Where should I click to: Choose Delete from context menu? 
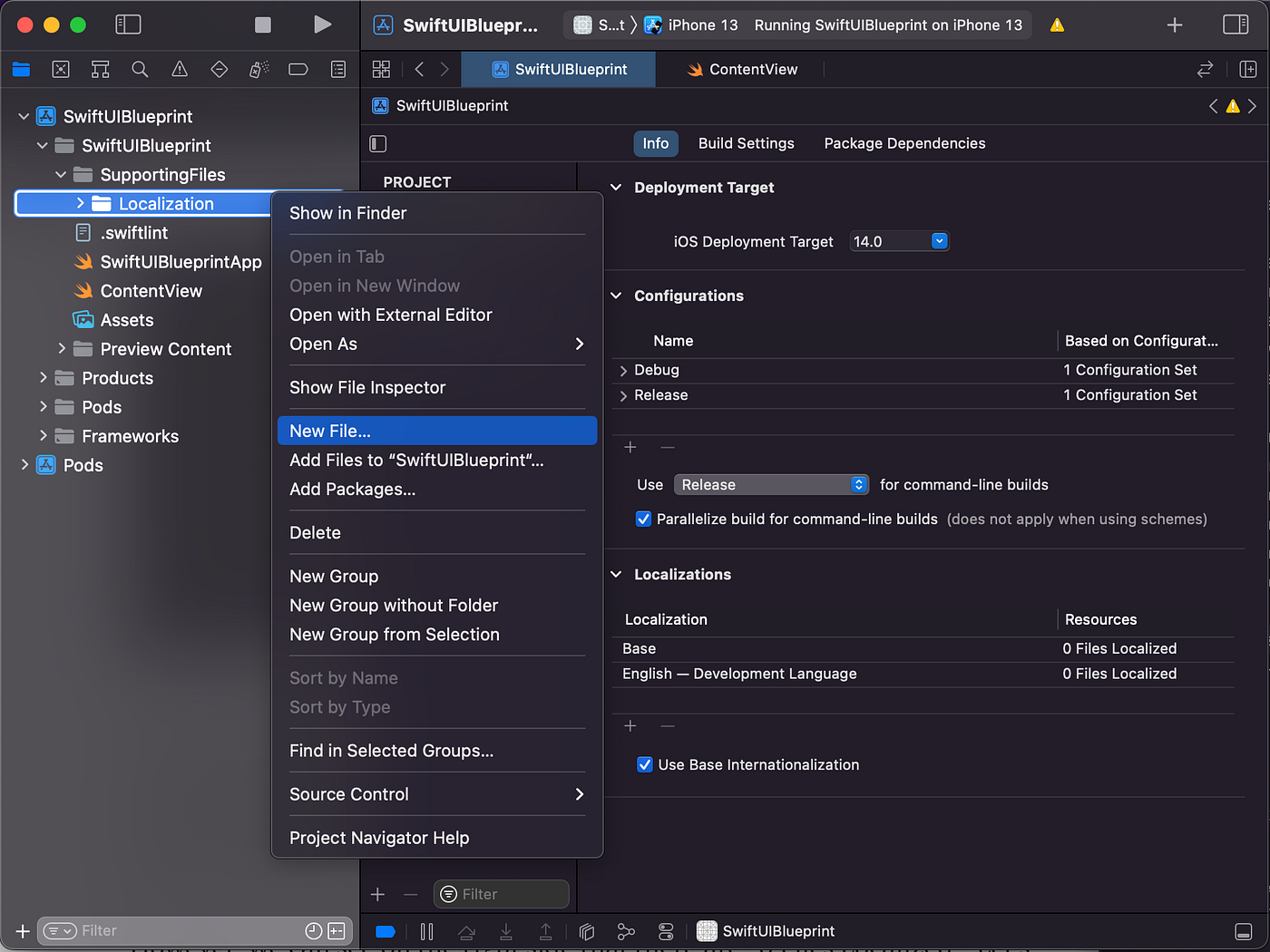coord(437,532)
